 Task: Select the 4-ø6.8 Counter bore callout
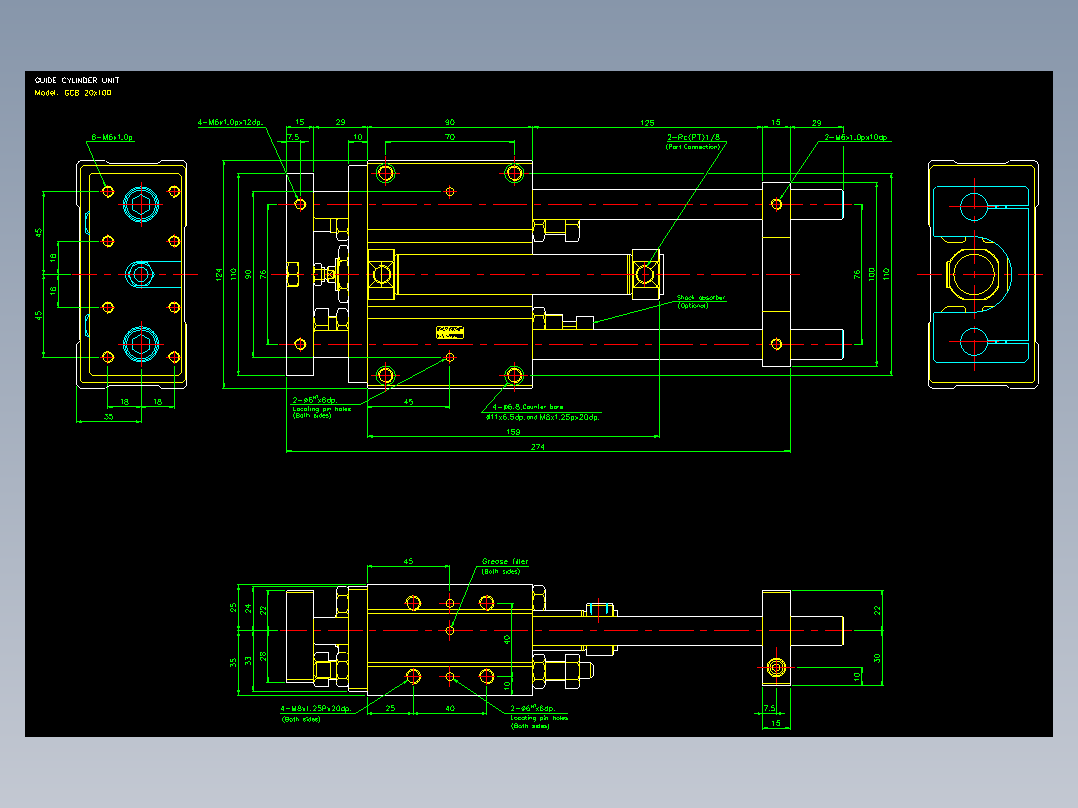(527, 407)
